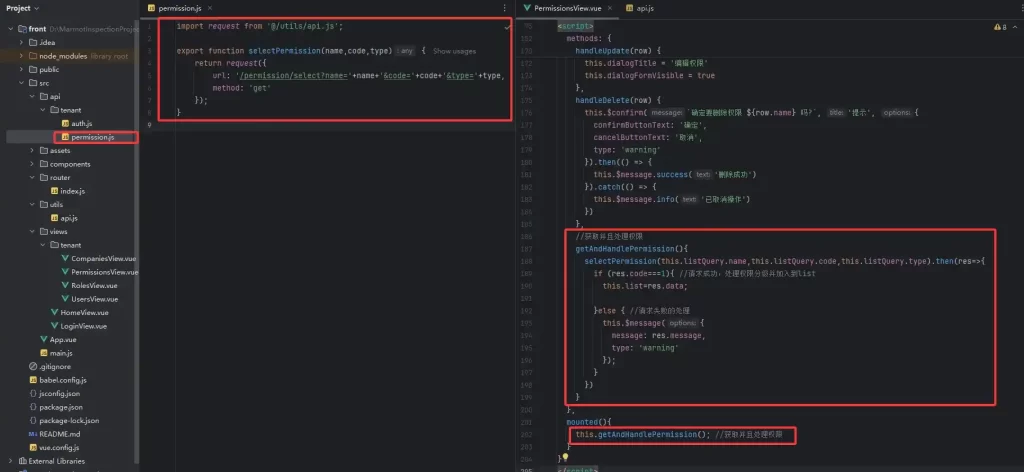Click the Show usages inlay hint
This screenshot has height=472, width=1024.
click(453, 50)
